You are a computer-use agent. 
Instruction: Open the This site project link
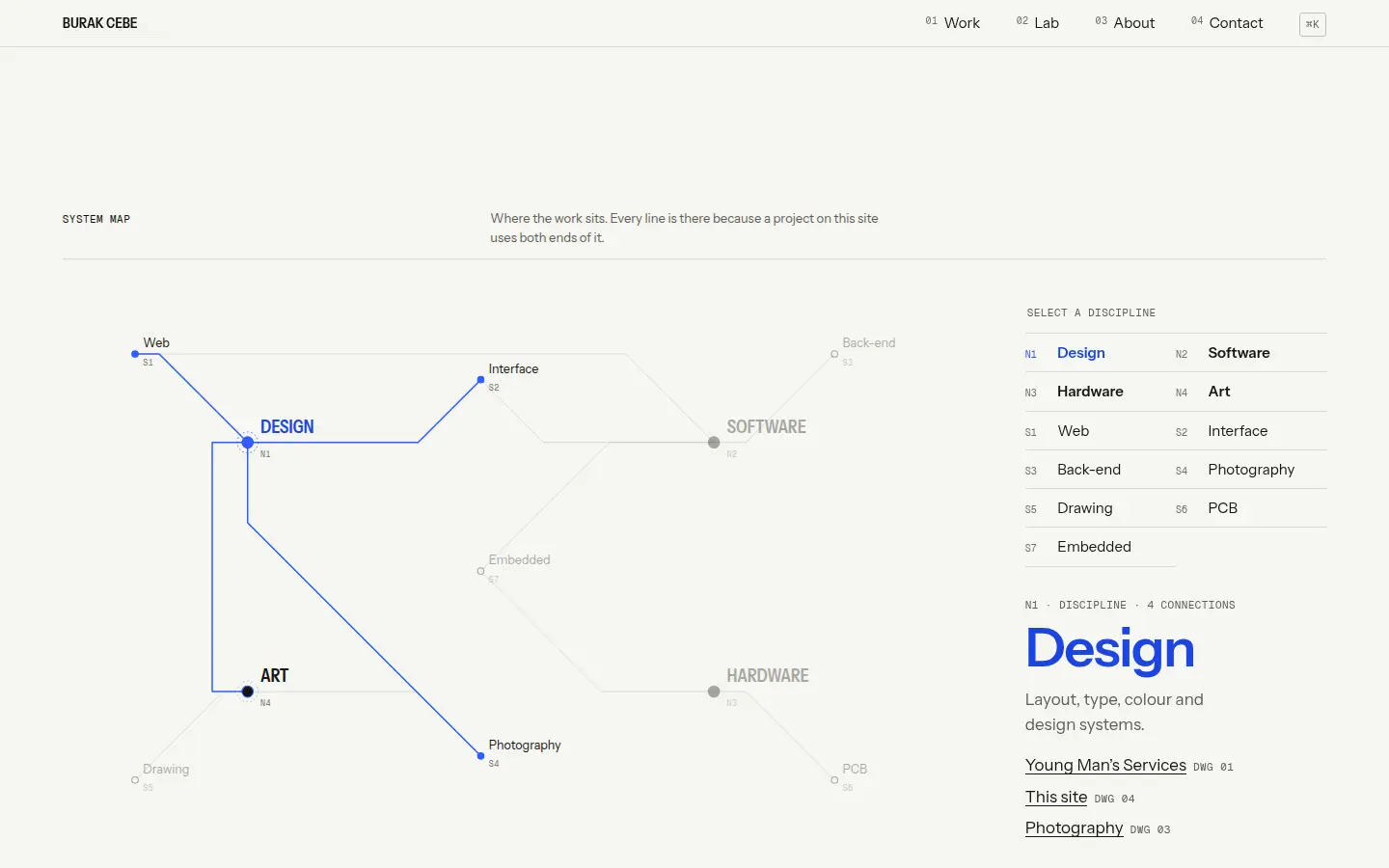click(1056, 797)
